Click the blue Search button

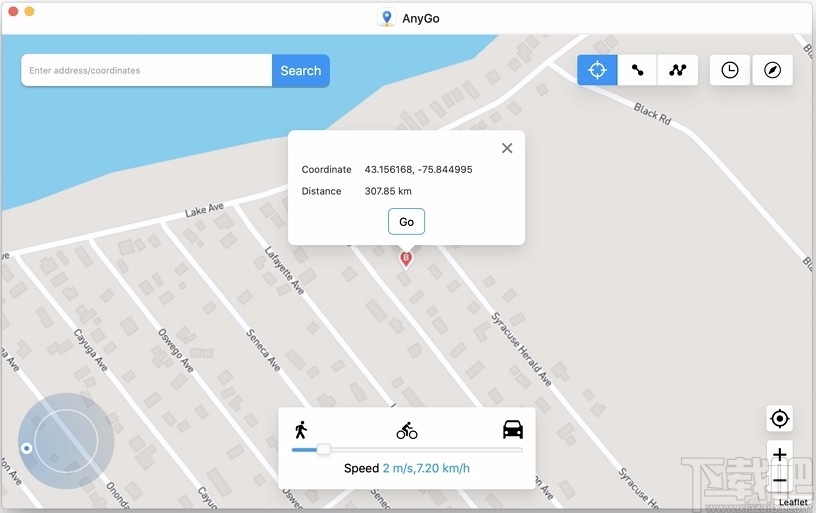coord(301,70)
